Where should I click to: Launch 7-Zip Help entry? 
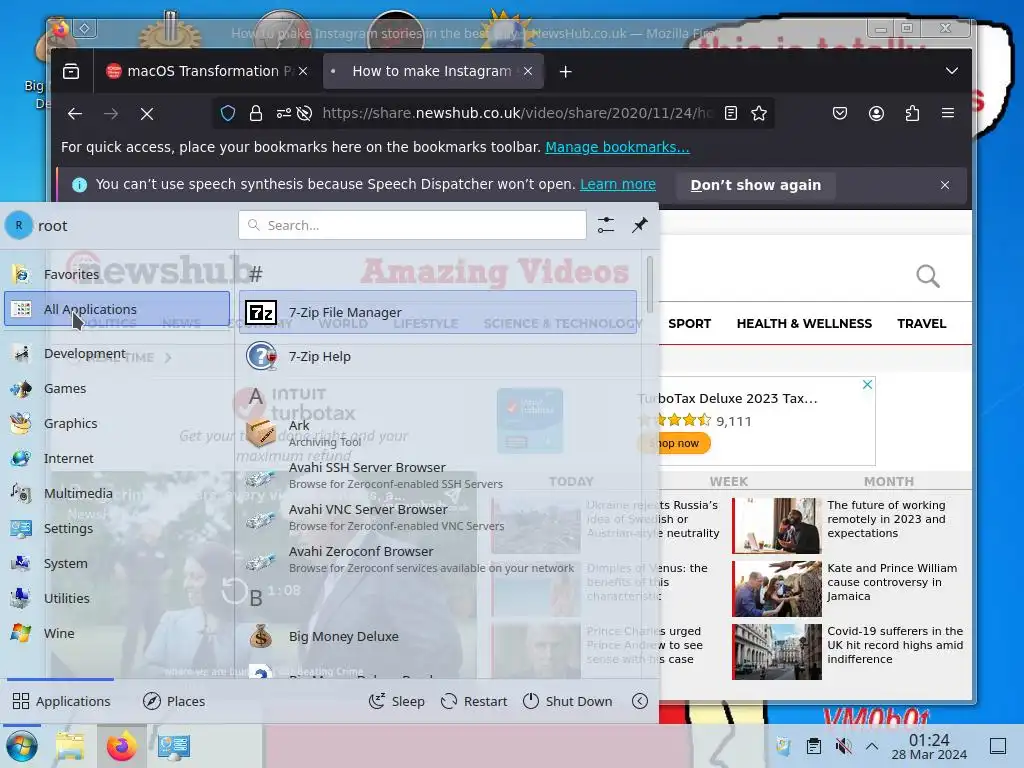click(438, 357)
